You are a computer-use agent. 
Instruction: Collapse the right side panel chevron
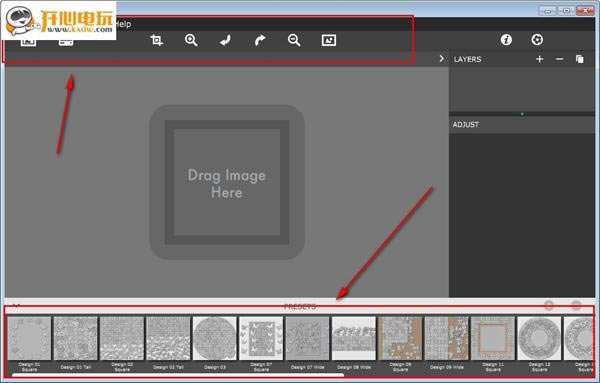coord(442,59)
